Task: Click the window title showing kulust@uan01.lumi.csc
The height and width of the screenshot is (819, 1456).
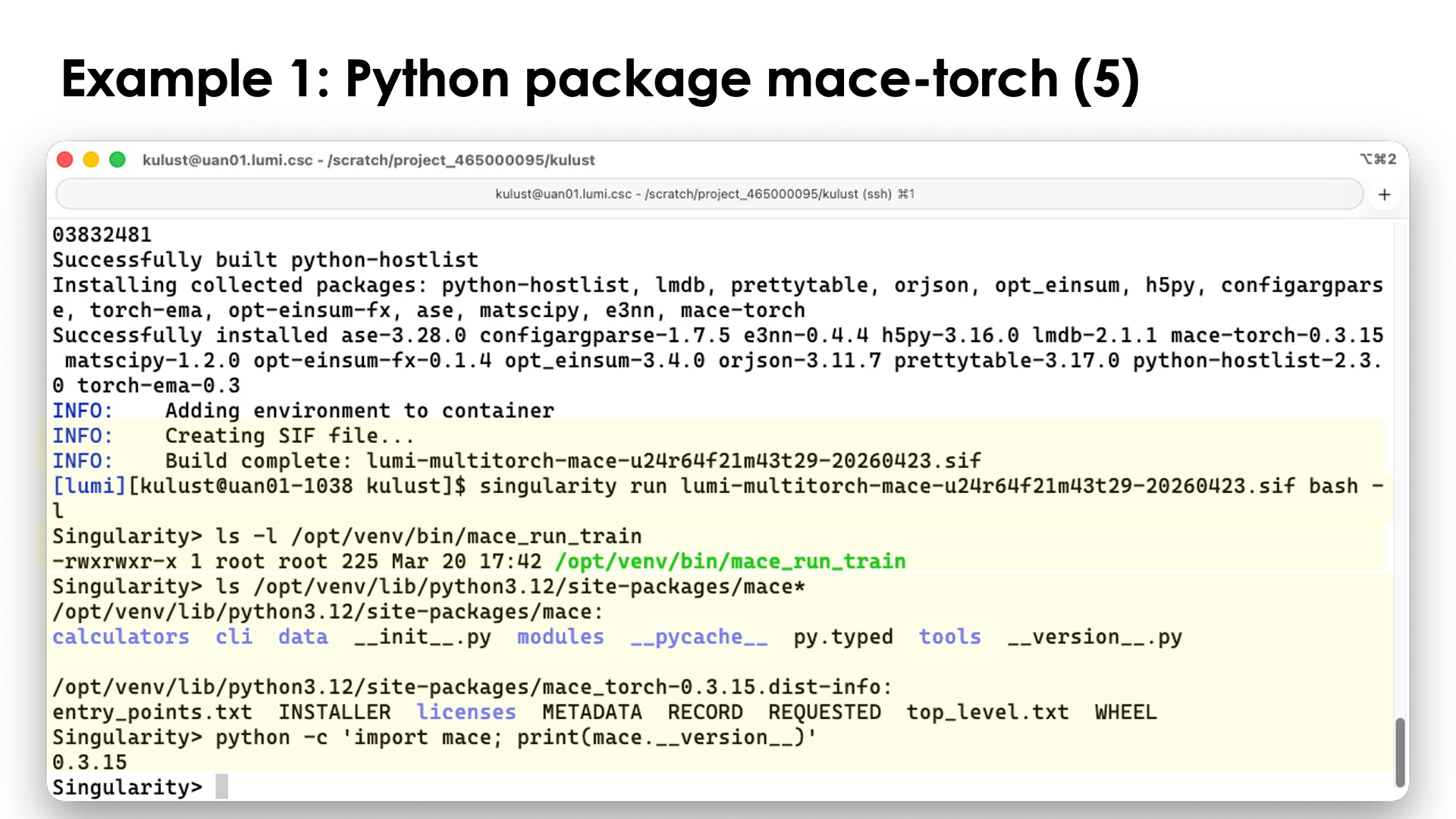Action: [x=369, y=160]
